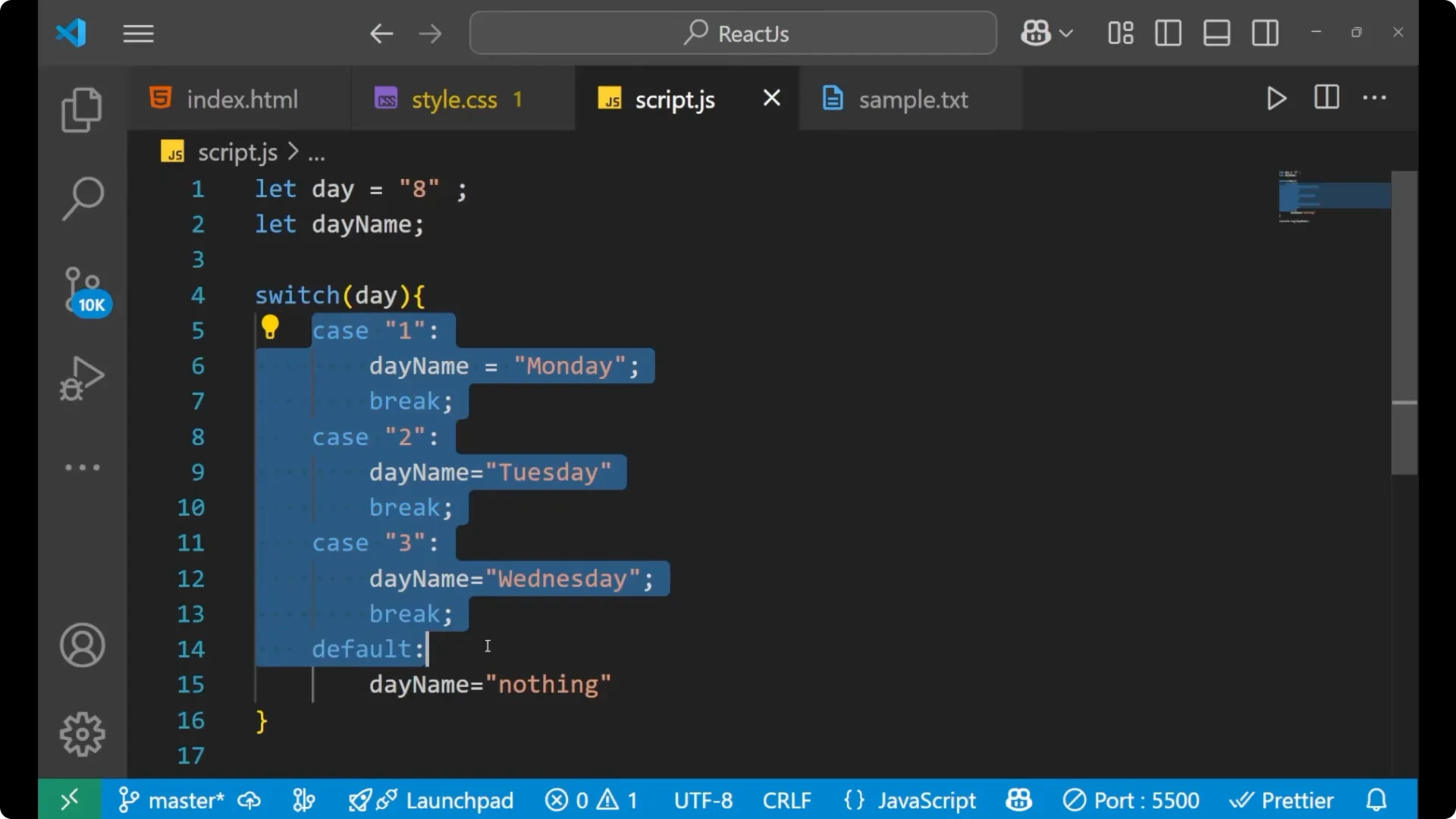
Task: Open the editor more actions ellipsis menu
Action: click(x=1375, y=99)
